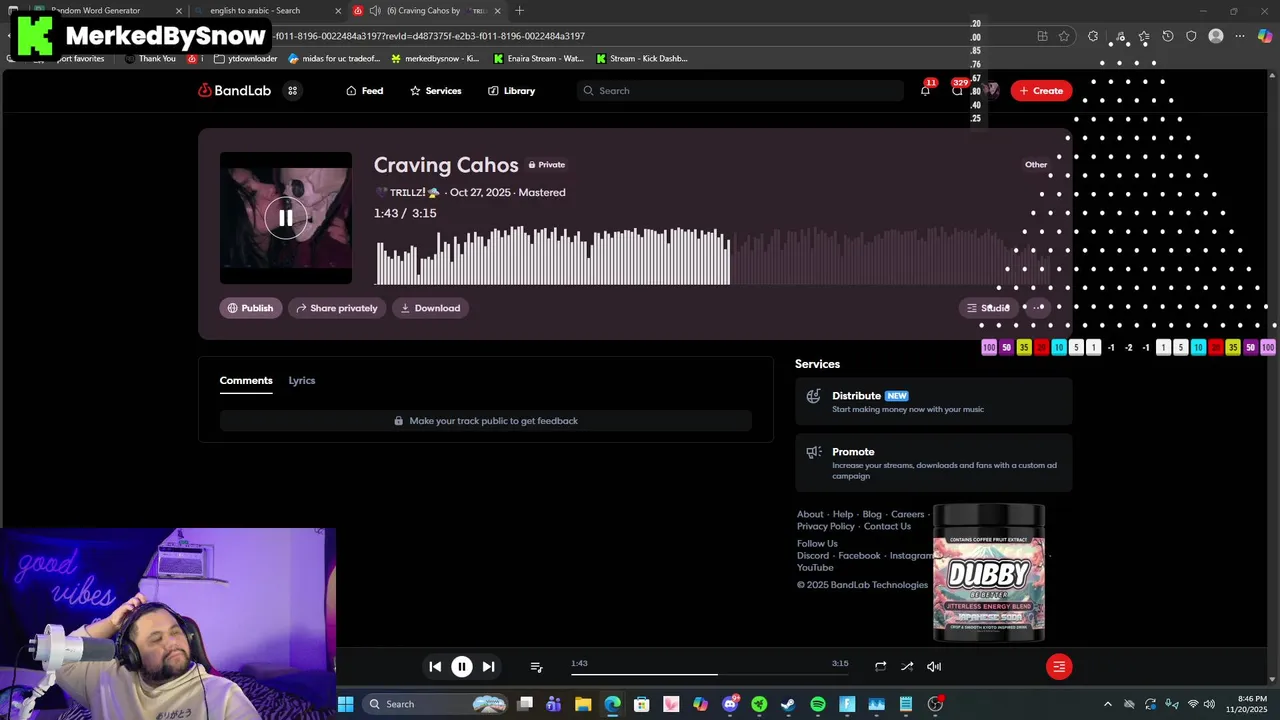Open browser extensions icon
Screen dimensions: 1280x720
(1093, 36)
